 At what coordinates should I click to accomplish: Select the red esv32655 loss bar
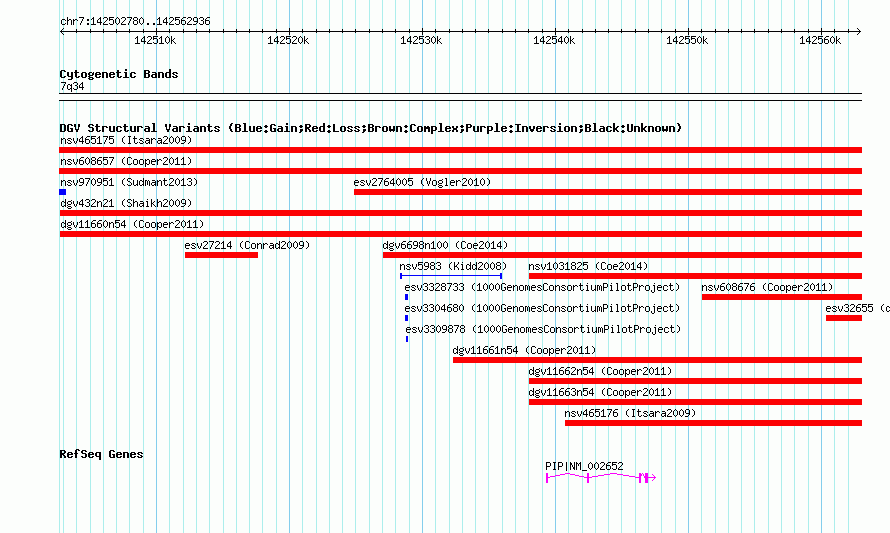tap(843, 318)
